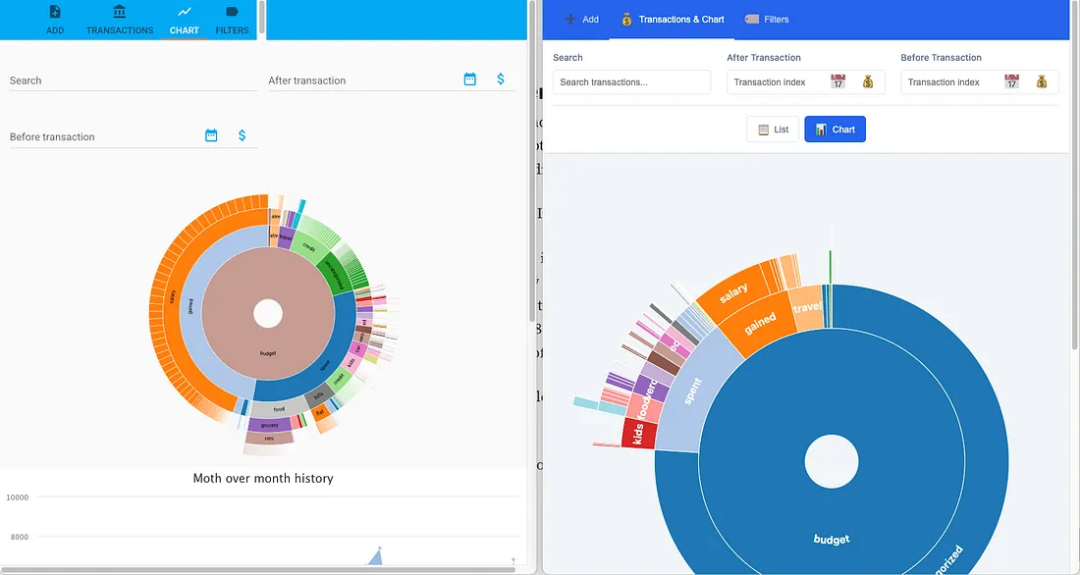Select Transactions & Chart tab in right app
This screenshot has height=575, width=1080.
pos(672,19)
